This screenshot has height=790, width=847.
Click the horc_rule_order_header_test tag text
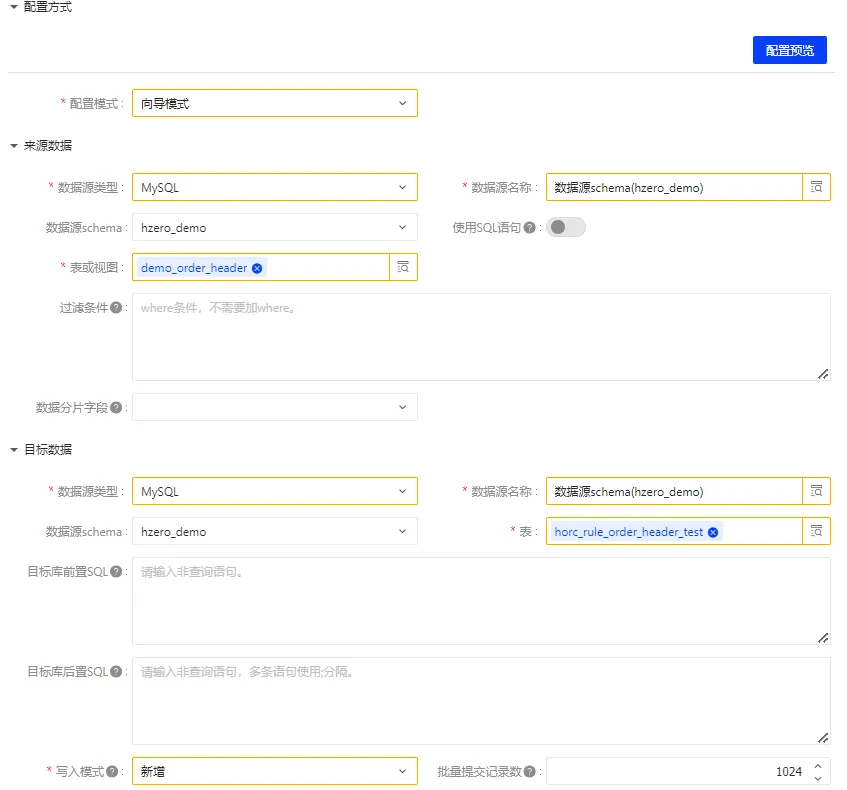[x=629, y=532]
